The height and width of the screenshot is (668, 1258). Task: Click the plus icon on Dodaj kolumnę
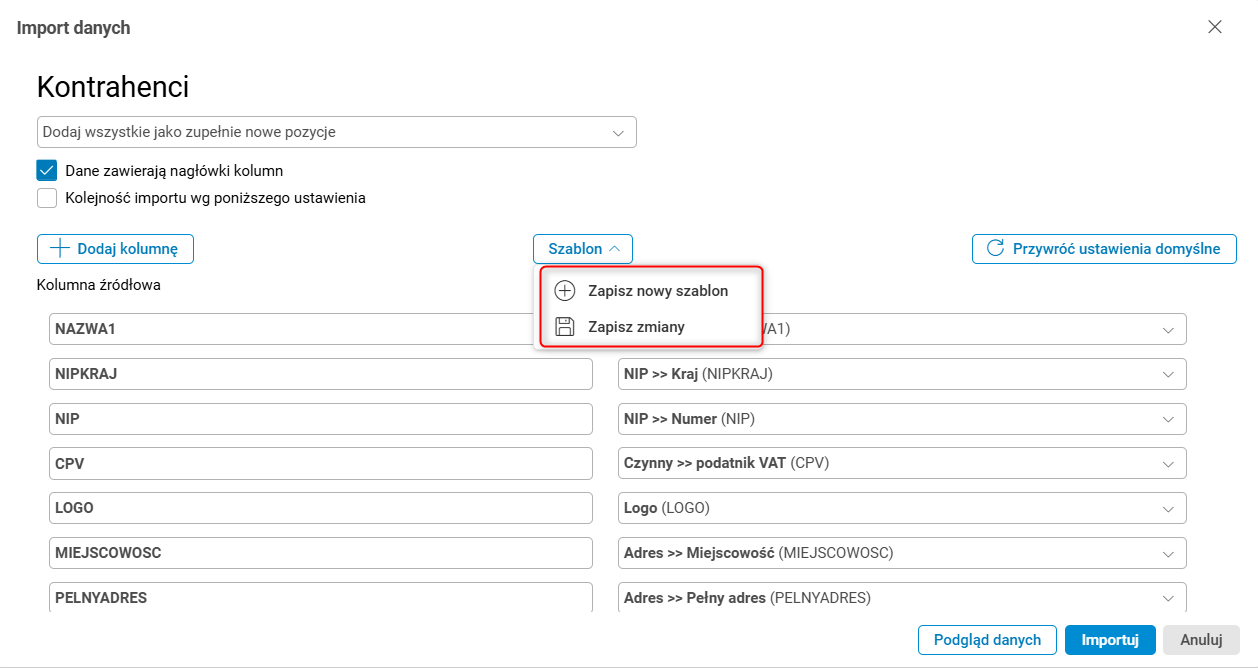coord(60,249)
